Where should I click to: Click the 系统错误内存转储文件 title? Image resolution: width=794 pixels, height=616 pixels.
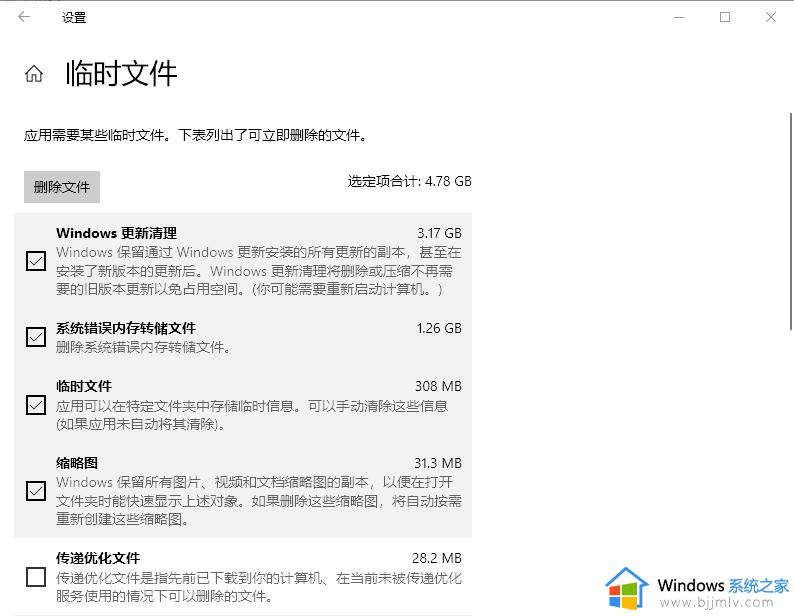[126, 328]
